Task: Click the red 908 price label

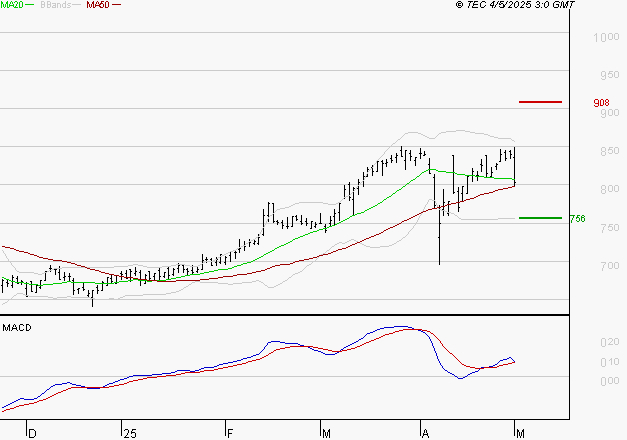Action: click(601, 103)
